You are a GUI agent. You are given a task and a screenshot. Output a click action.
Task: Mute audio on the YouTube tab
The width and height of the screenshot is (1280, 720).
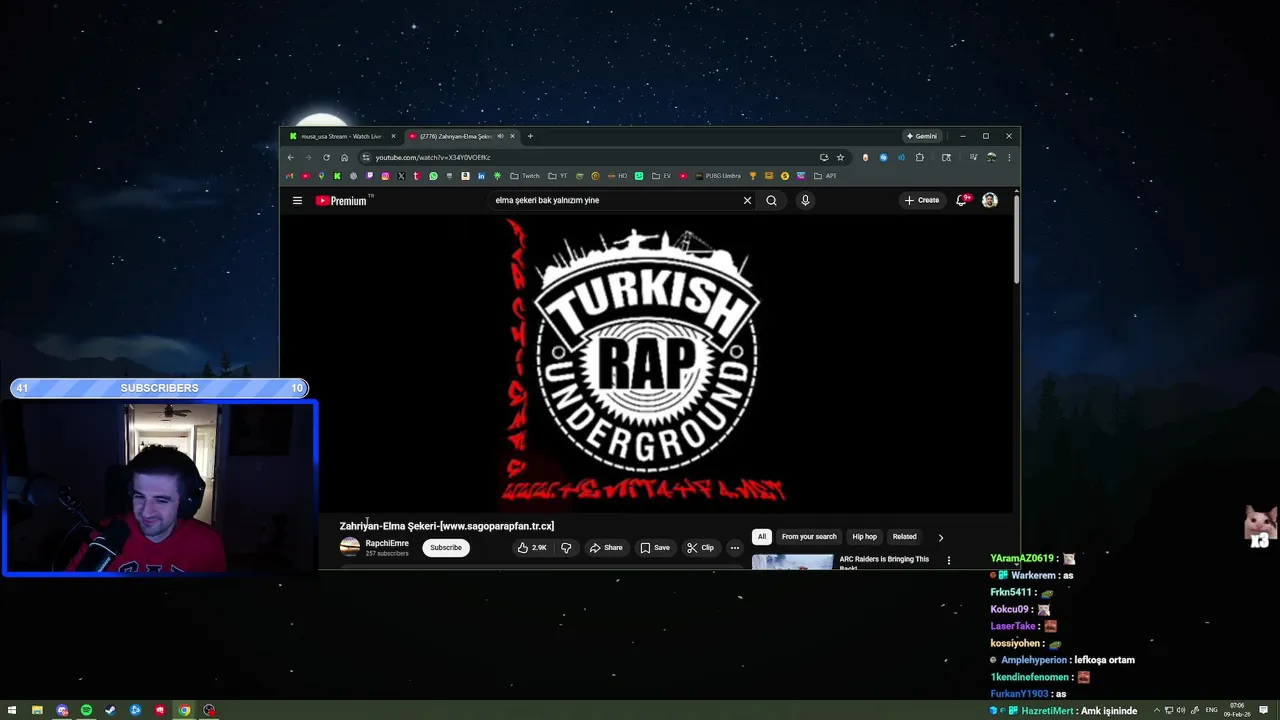(500, 136)
